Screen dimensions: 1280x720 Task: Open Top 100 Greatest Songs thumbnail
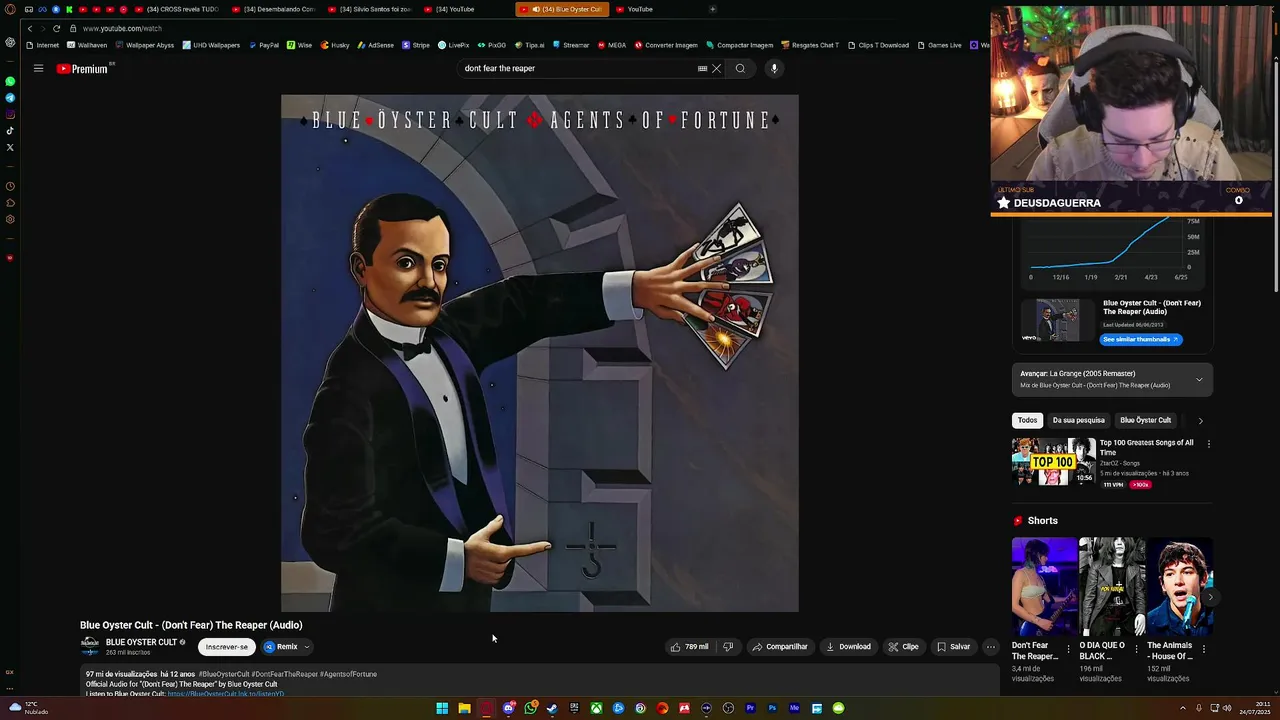pyautogui.click(x=1054, y=462)
